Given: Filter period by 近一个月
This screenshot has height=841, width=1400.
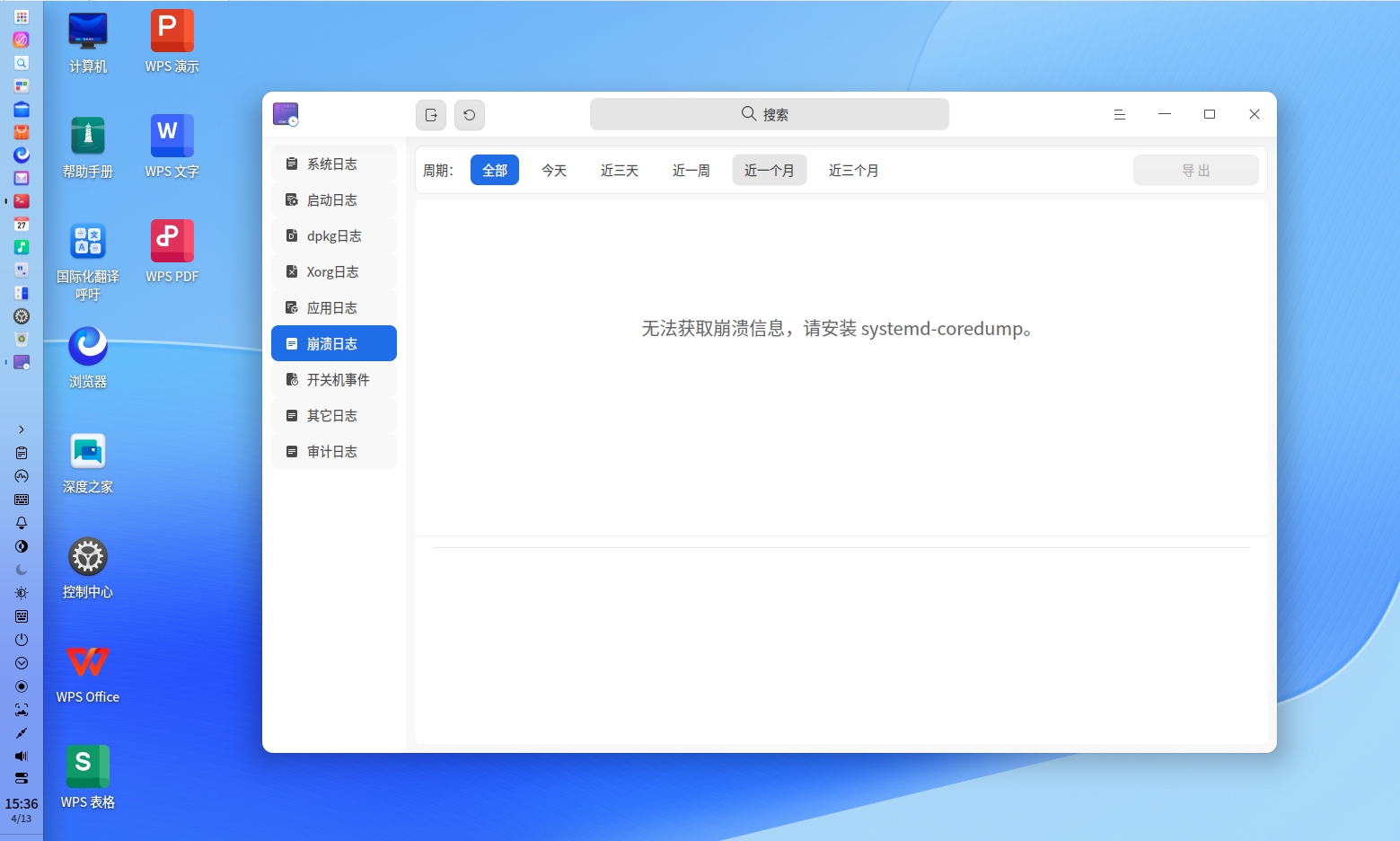Looking at the screenshot, I should (770, 170).
